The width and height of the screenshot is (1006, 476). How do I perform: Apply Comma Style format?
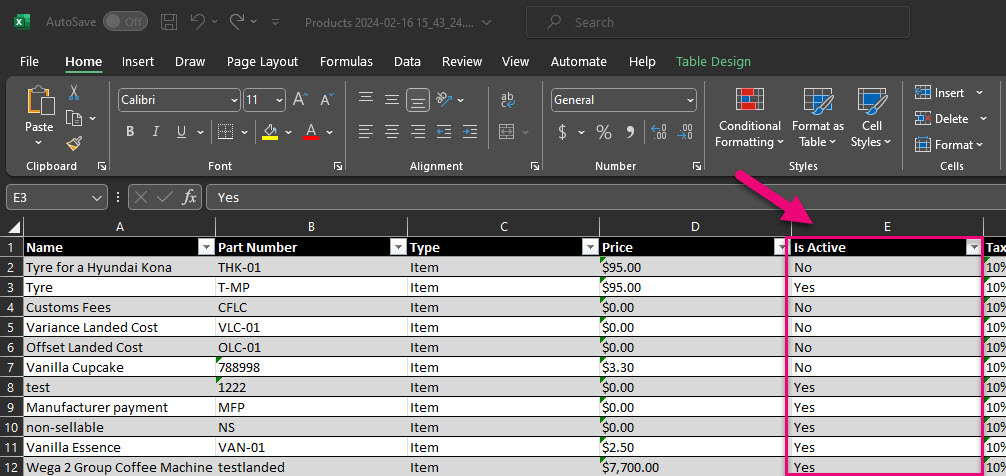pyautogui.click(x=630, y=132)
